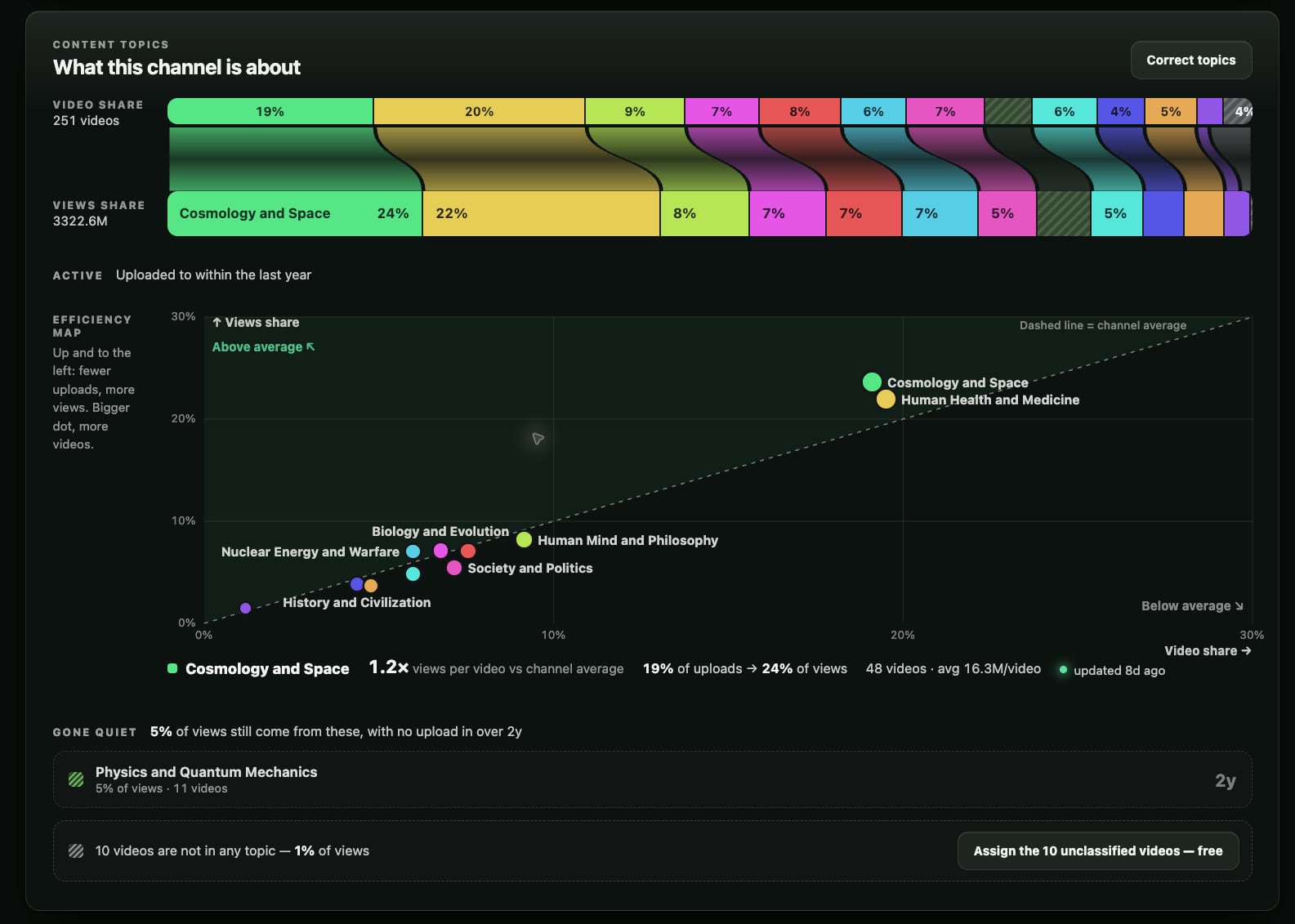
Task: Click the lime Human Mind and Philosophy dot
Action: (x=524, y=539)
